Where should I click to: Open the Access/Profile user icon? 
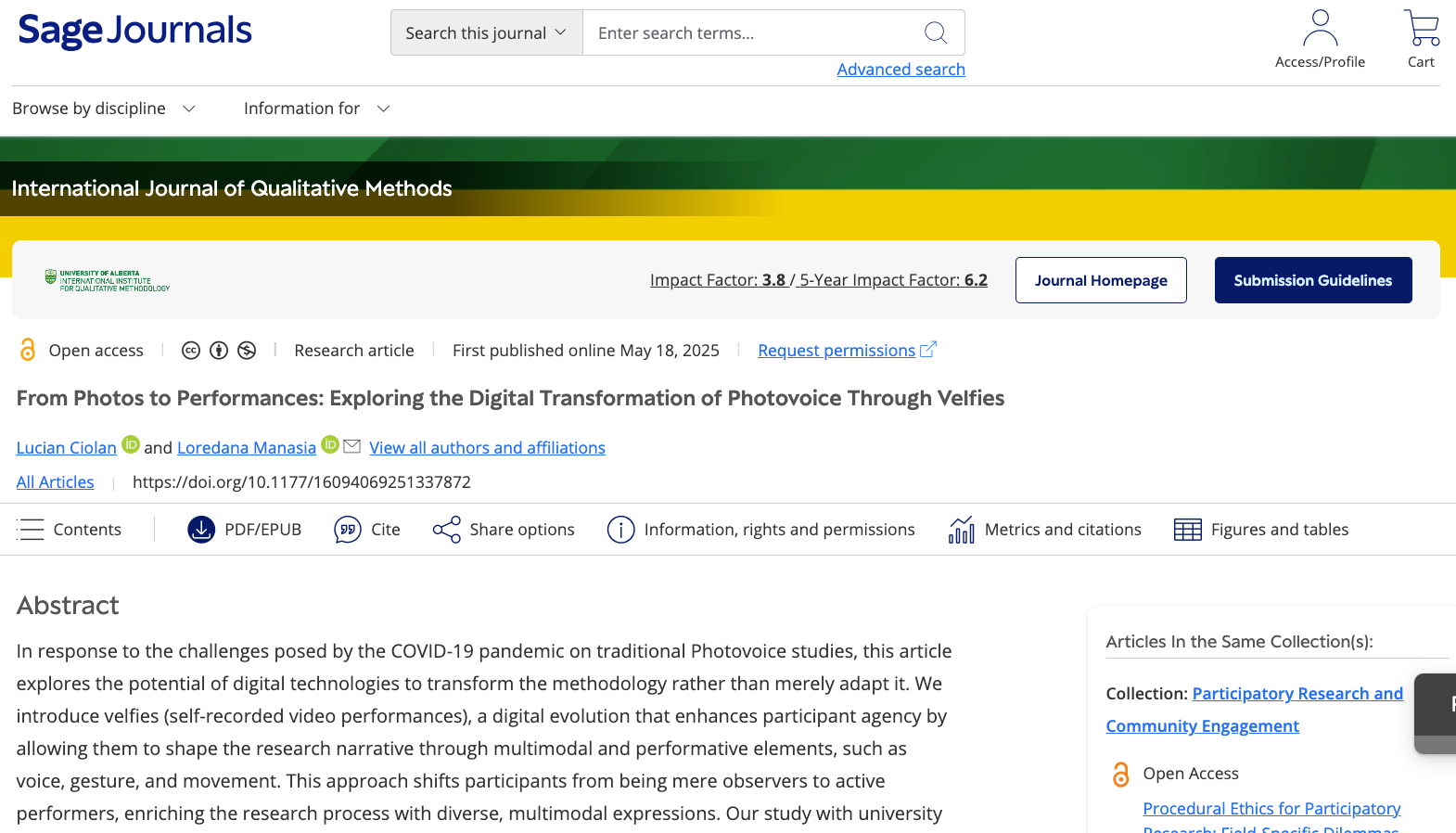[x=1320, y=29]
